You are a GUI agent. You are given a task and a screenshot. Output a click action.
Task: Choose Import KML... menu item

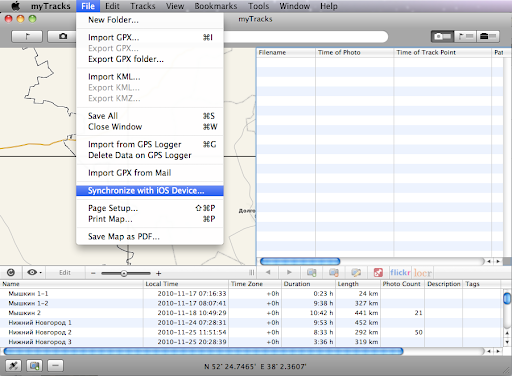150,77
